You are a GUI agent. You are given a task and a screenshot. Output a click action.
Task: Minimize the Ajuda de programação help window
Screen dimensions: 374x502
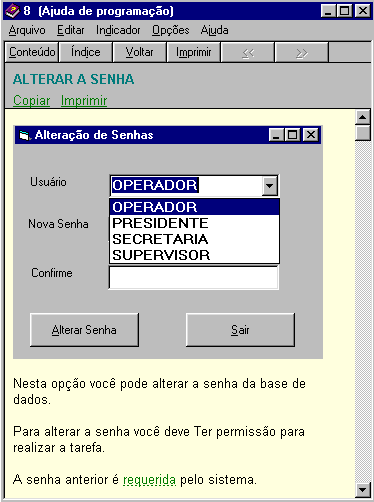328,11
